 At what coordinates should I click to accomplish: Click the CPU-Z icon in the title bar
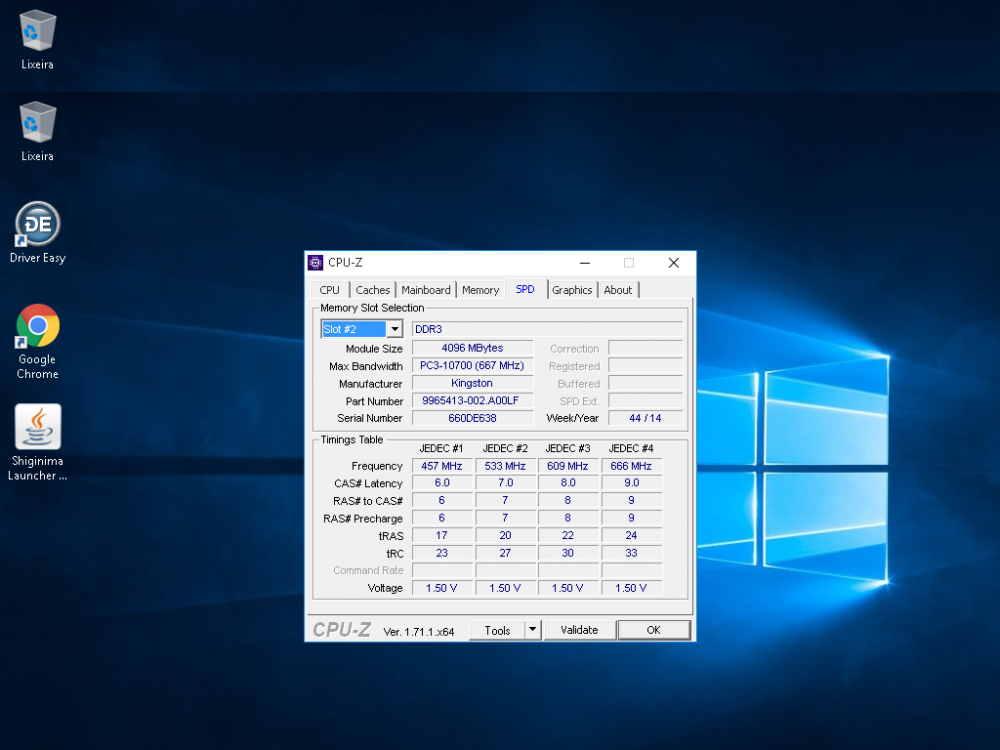pos(316,263)
